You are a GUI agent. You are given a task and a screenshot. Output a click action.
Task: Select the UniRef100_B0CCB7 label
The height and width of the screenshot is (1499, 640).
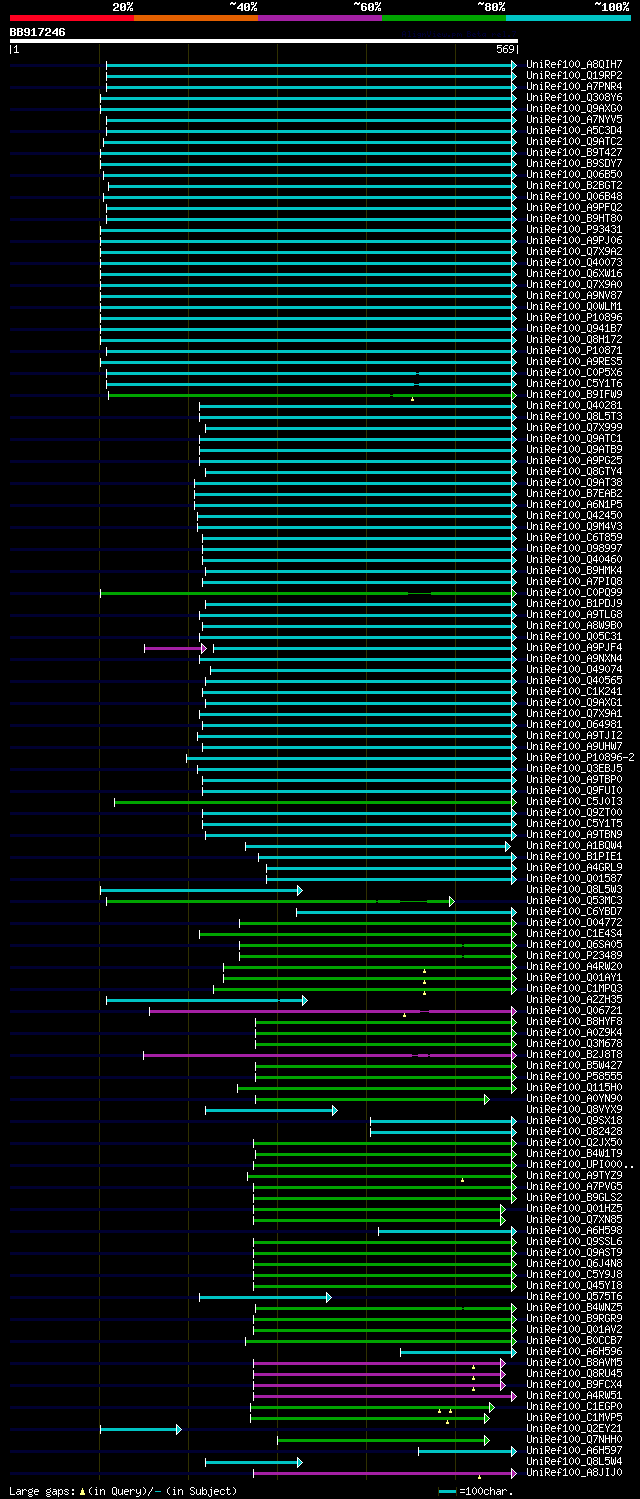574,1340
